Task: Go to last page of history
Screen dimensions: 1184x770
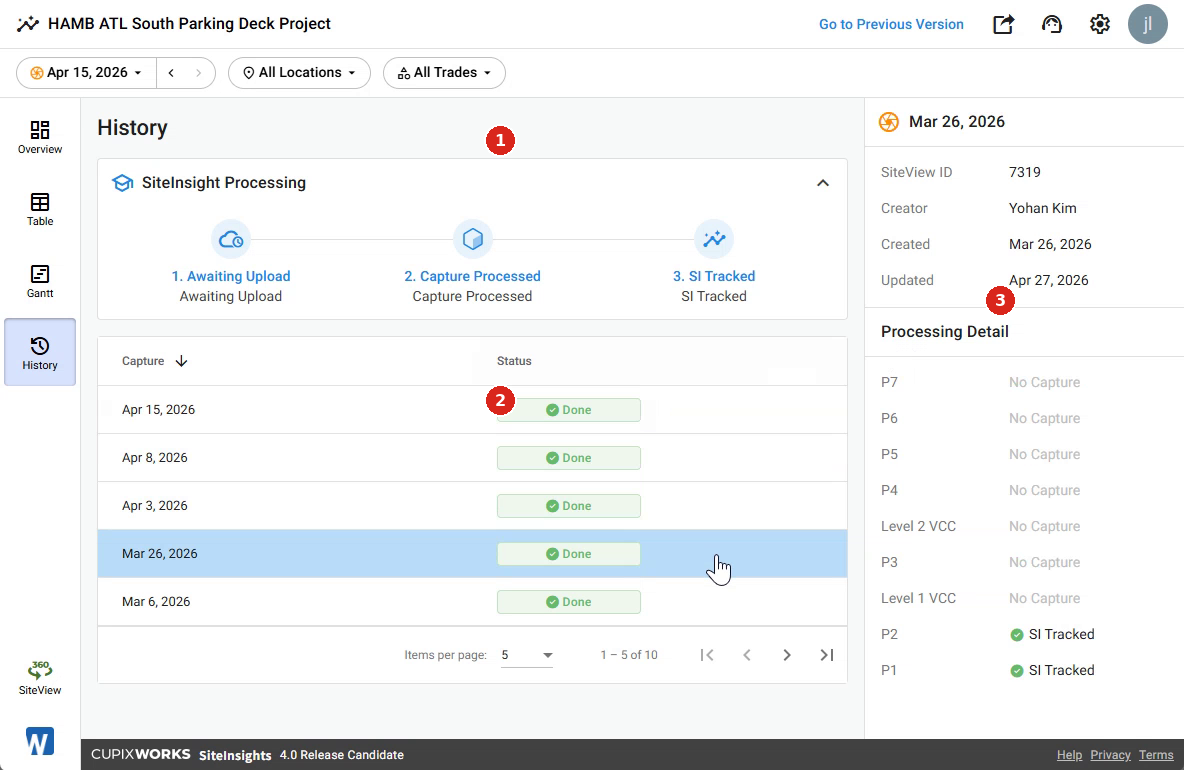Action: pos(827,655)
